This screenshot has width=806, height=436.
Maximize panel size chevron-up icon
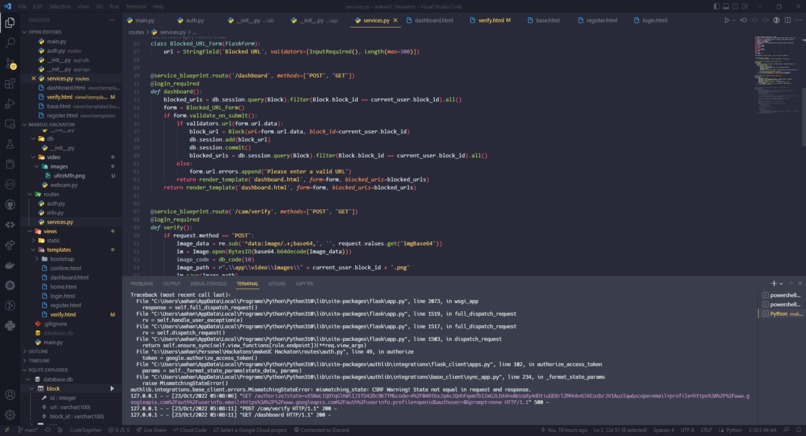click(791, 283)
